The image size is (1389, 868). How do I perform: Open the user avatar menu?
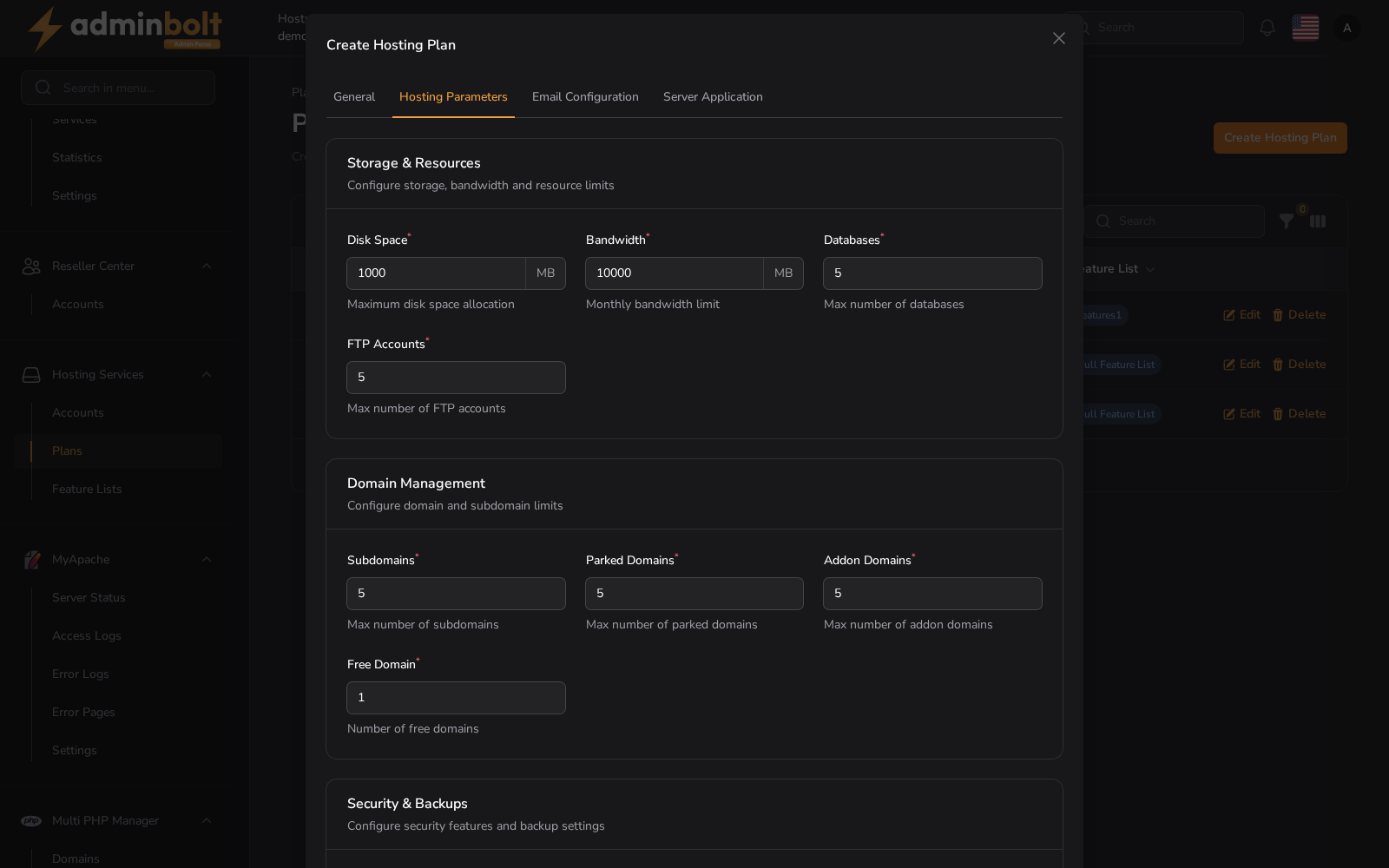point(1347,28)
